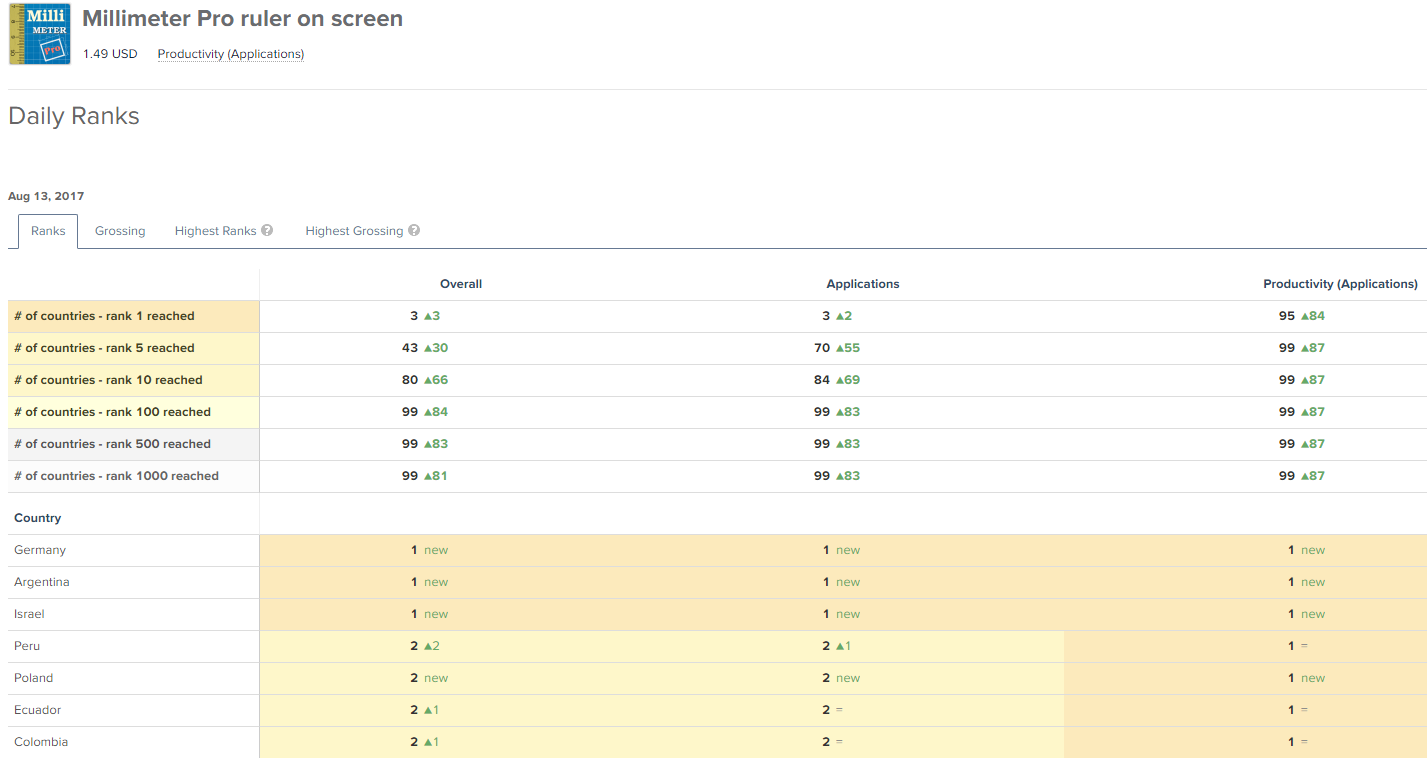The height and width of the screenshot is (758, 1427).
Task: Click the Overall value 99 in rank 100 reached row
Action: click(x=410, y=412)
